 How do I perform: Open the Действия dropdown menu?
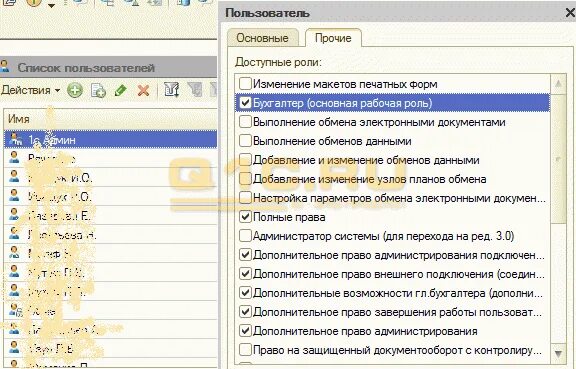point(30,90)
